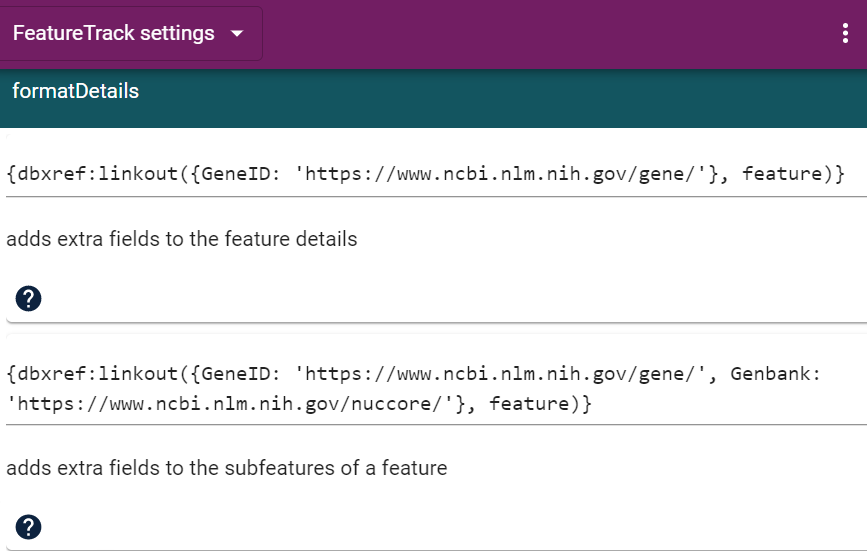Viewport: 867px width, 551px height.
Task: Click 'dbxref:linkout' in the second field
Action: [x=92, y=374]
